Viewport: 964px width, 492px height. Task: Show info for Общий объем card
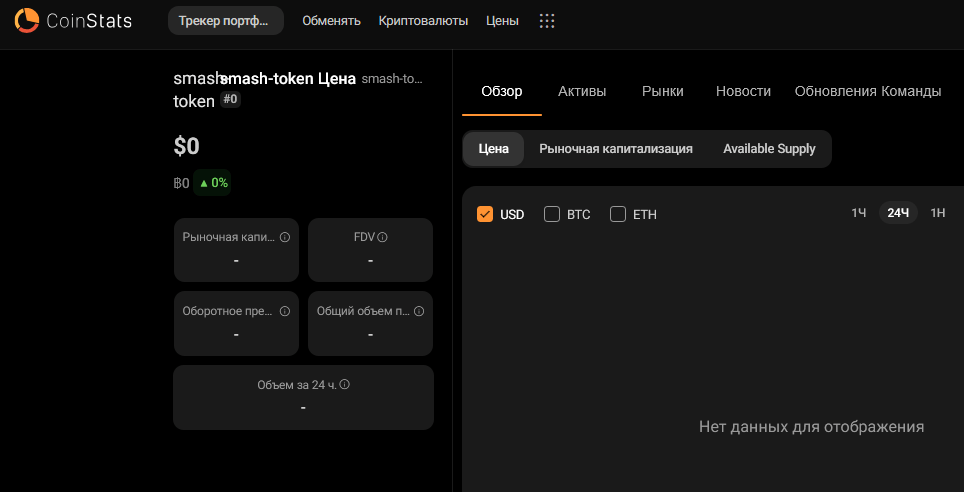coord(419,311)
